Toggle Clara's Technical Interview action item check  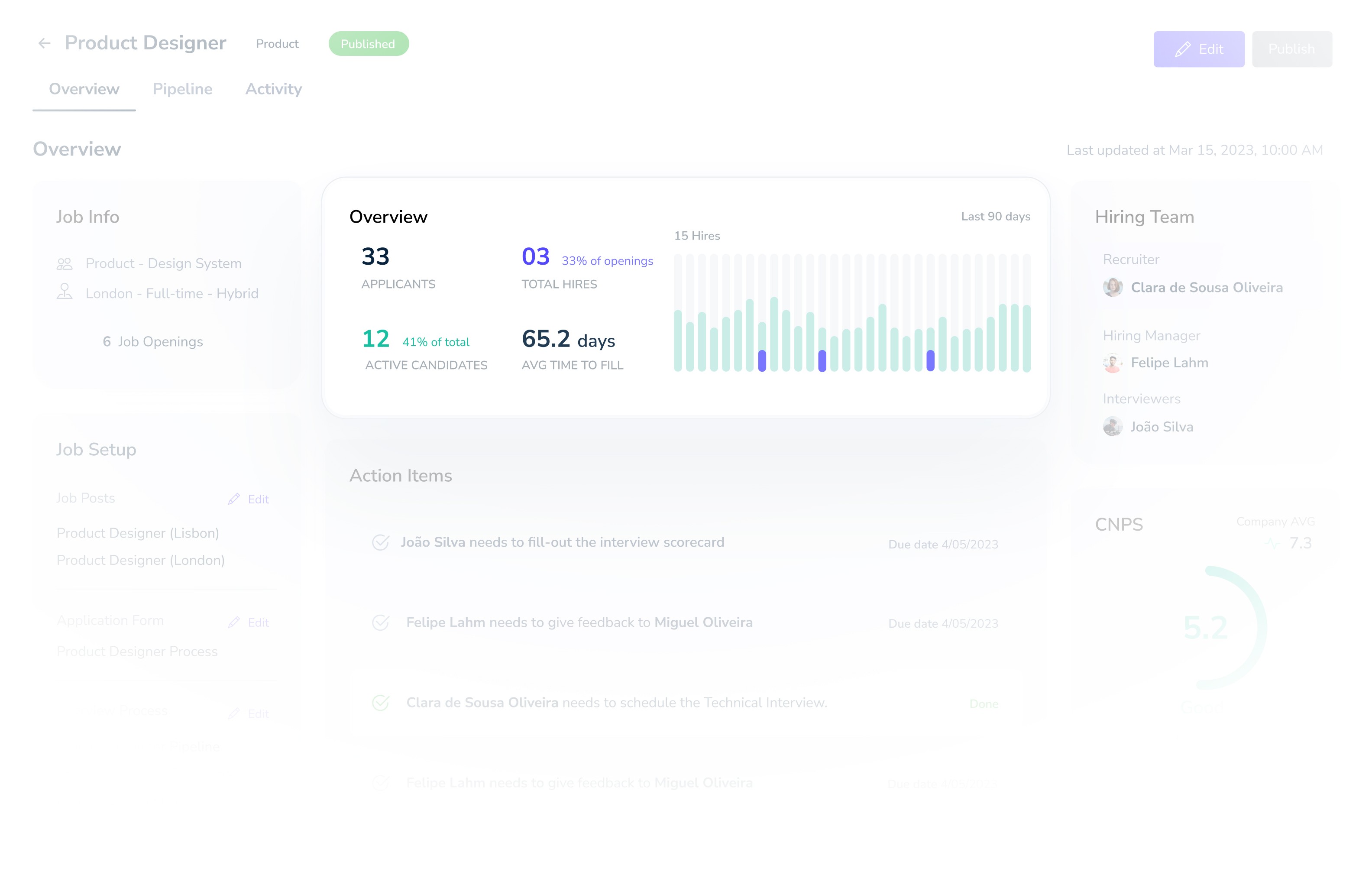[380, 703]
